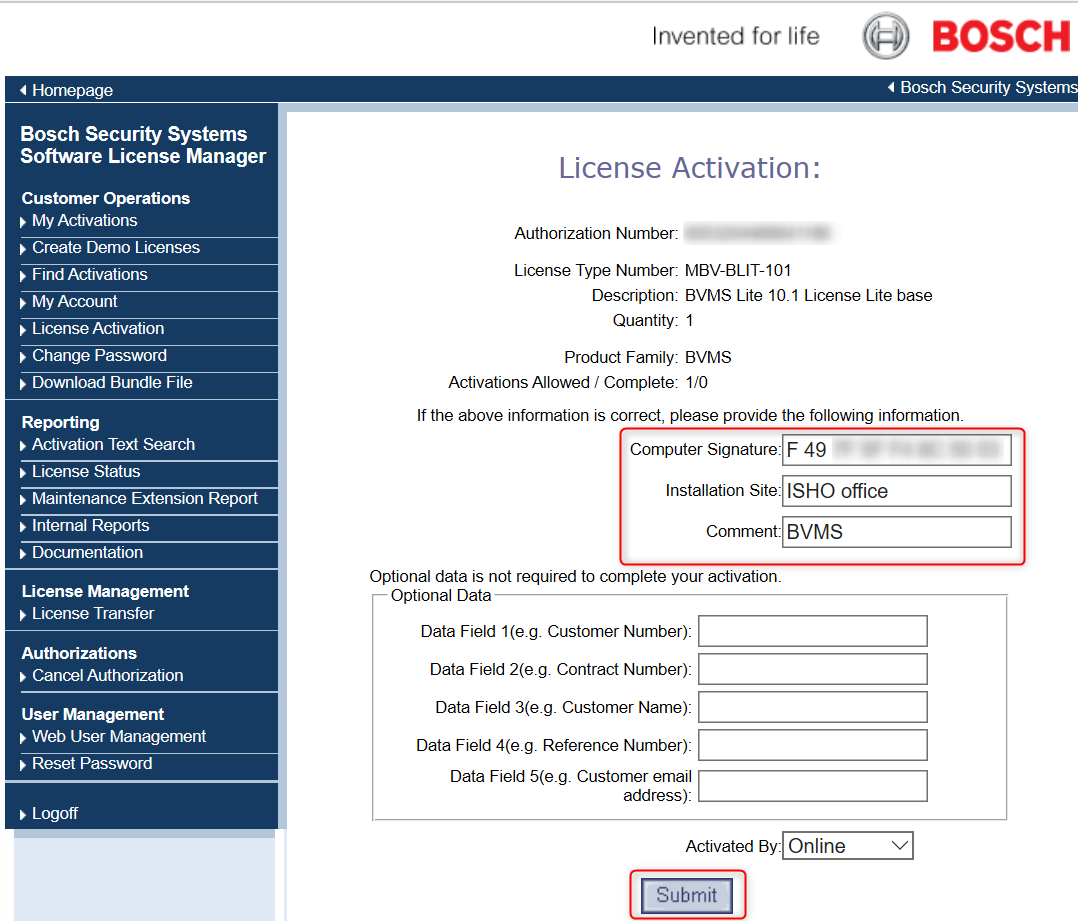
Task: Focus Data Field 1 Customer Number input
Action: click(812, 632)
